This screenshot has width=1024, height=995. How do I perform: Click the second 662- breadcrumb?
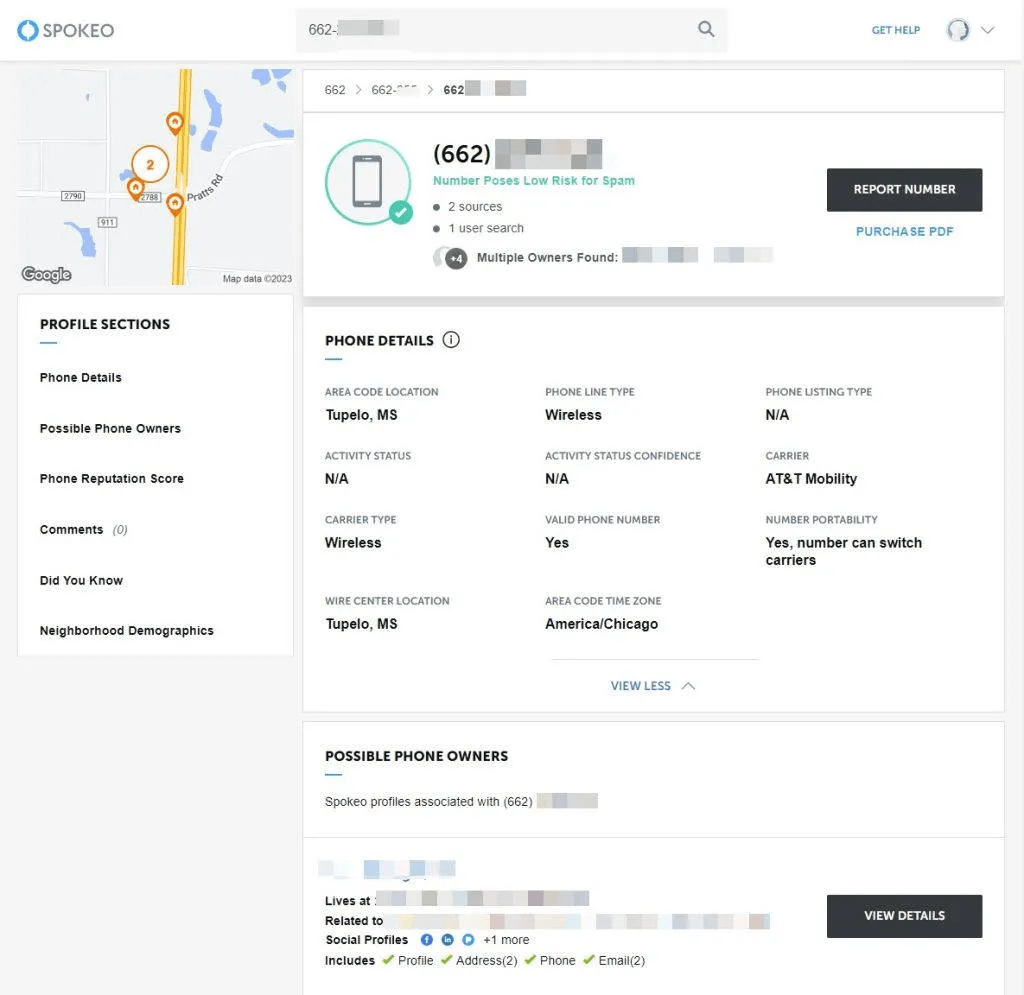point(394,89)
